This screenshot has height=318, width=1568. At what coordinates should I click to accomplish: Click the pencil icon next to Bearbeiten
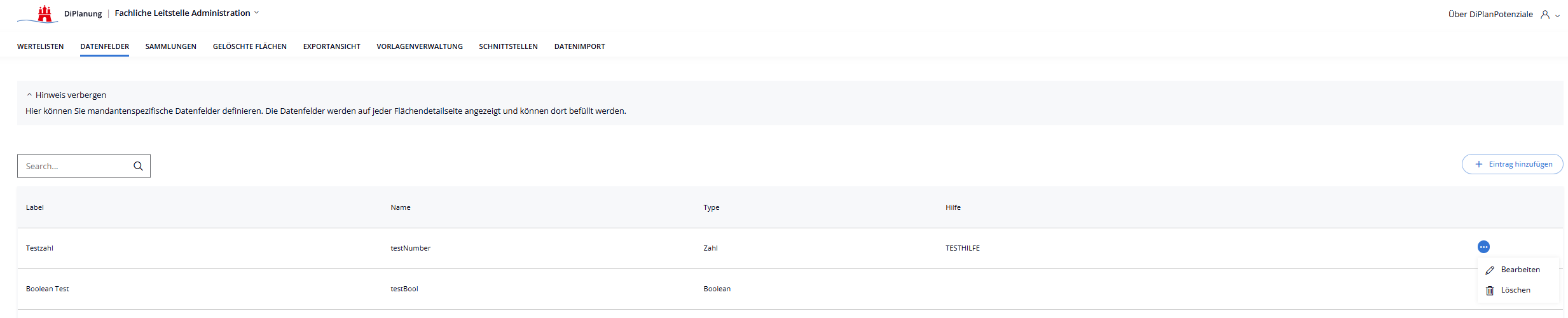pyautogui.click(x=1490, y=270)
